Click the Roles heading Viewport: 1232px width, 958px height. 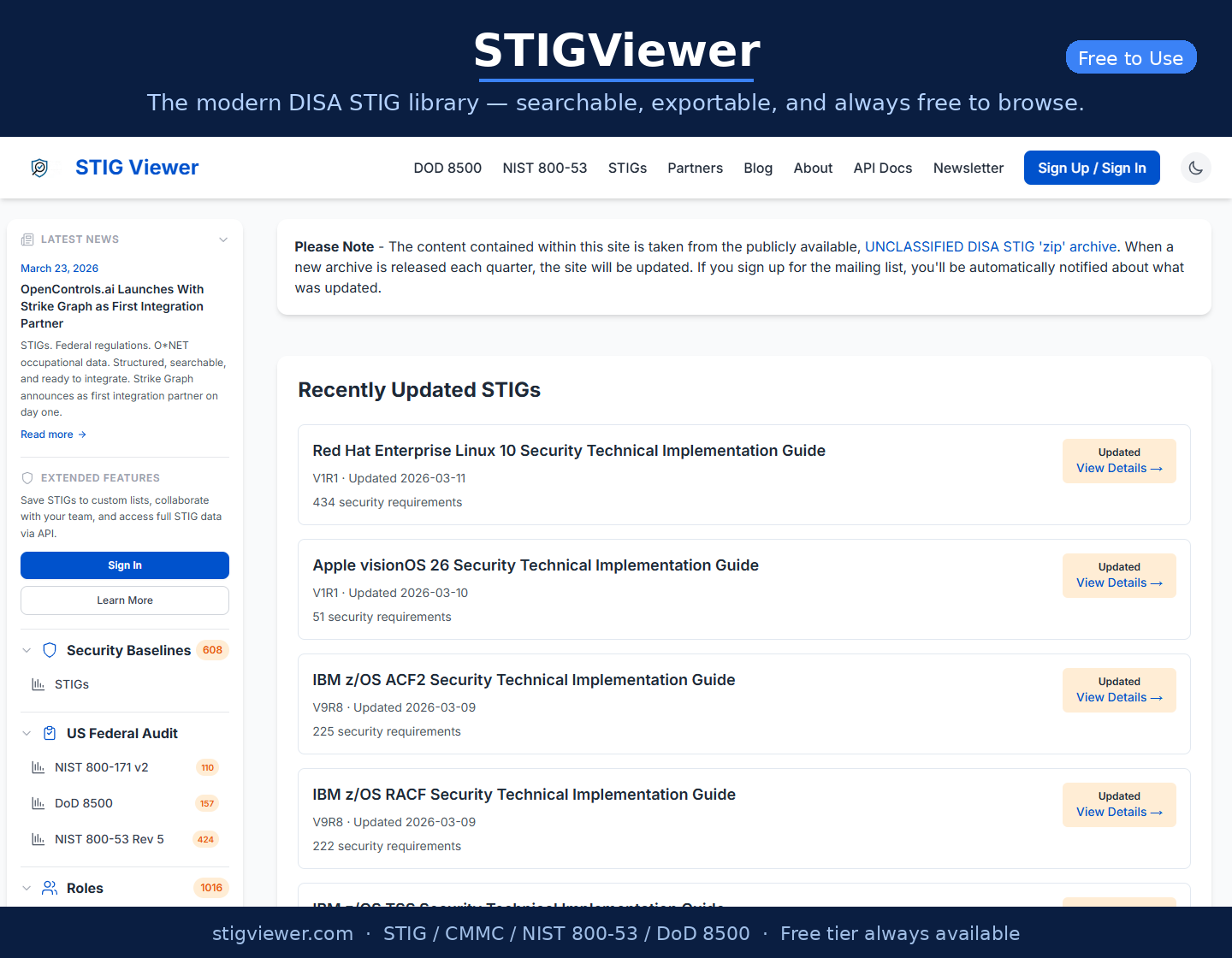85,888
